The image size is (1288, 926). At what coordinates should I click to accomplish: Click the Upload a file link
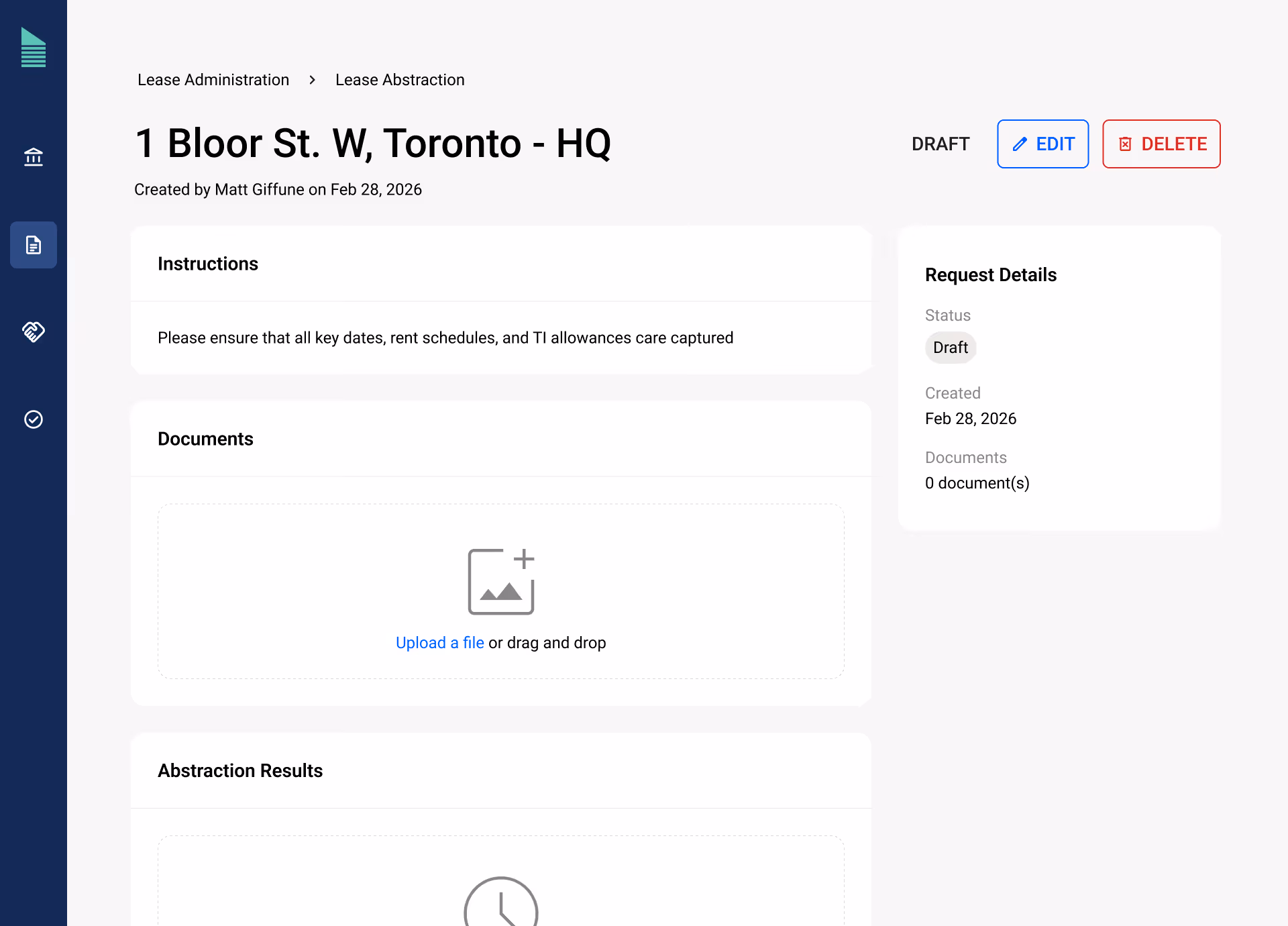point(440,643)
